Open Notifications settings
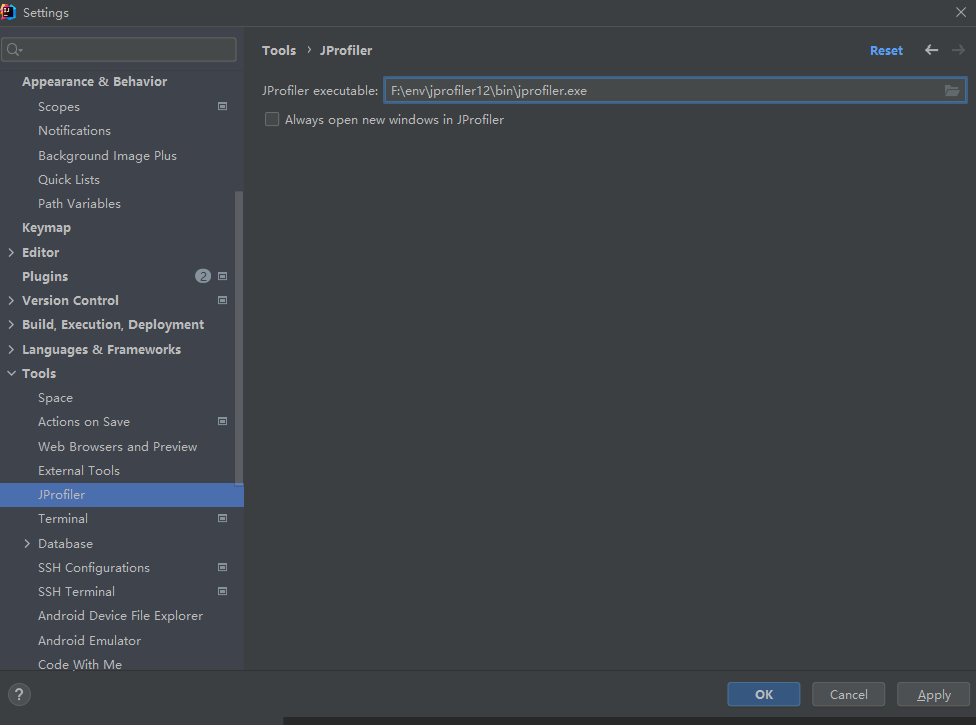 [74, 131]
